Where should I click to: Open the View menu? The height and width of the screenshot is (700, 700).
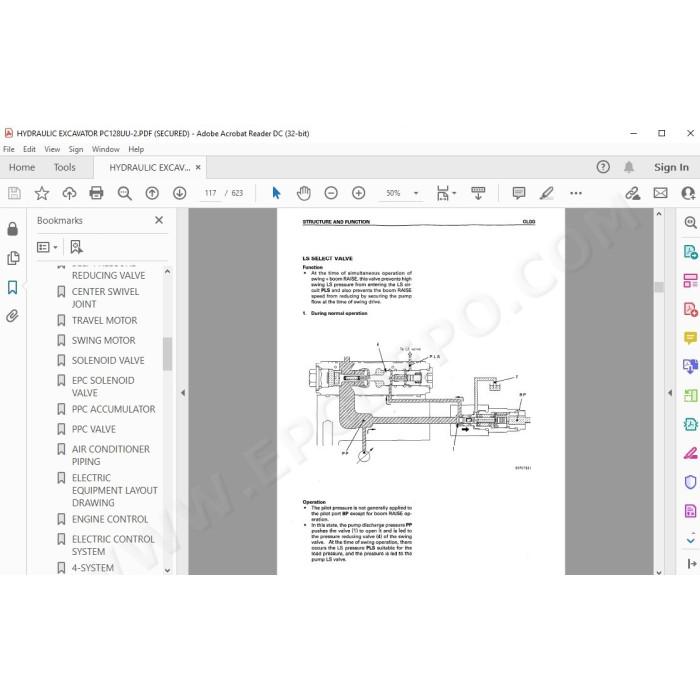(52, 149)
